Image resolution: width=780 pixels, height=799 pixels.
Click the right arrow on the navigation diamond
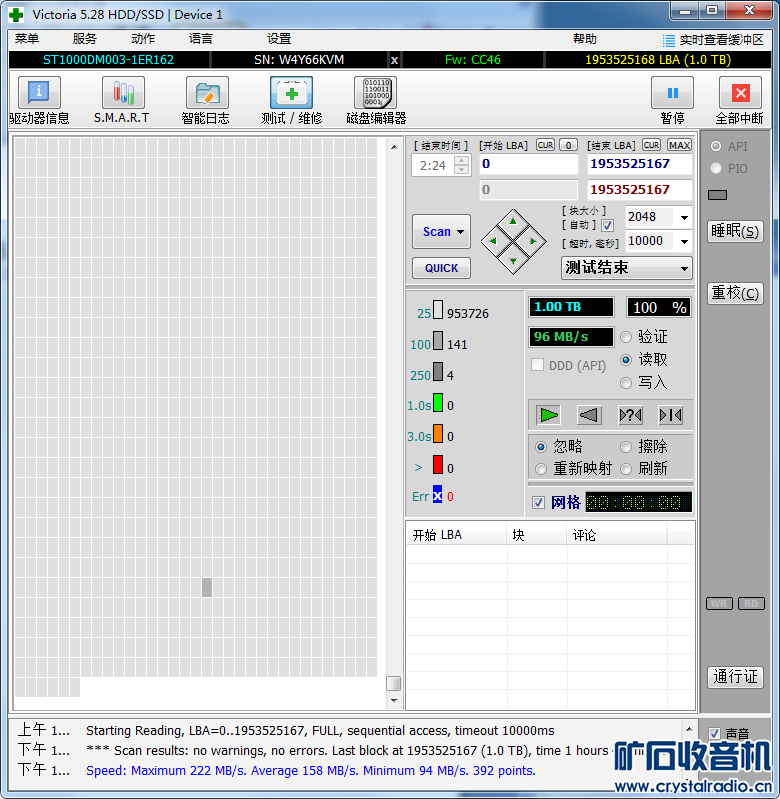533,242
